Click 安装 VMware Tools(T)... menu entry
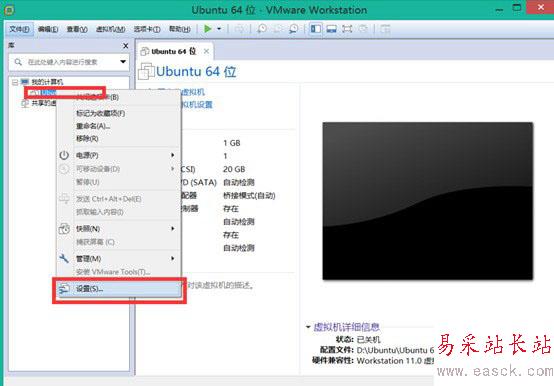 click(x=119, y=272)
